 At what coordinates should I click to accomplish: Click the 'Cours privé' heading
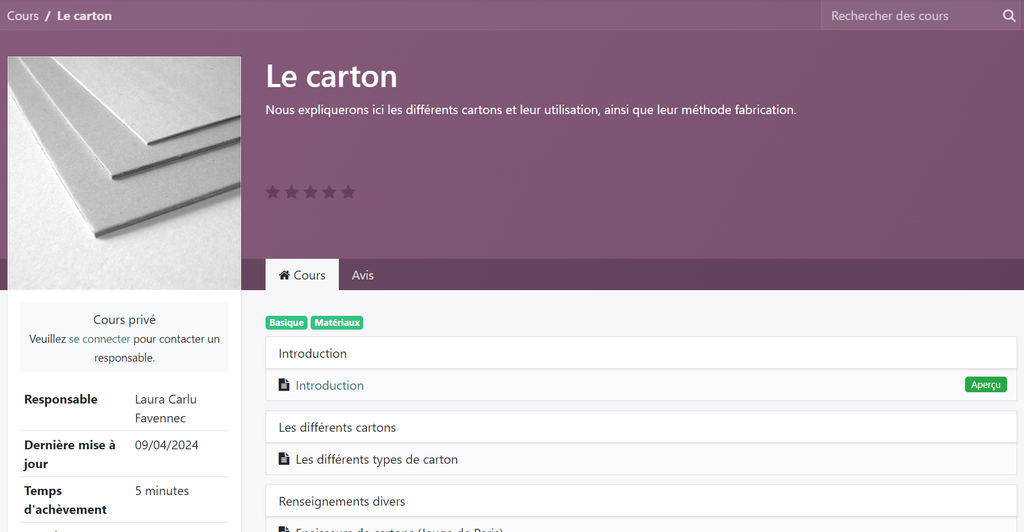tap(124, 319)
